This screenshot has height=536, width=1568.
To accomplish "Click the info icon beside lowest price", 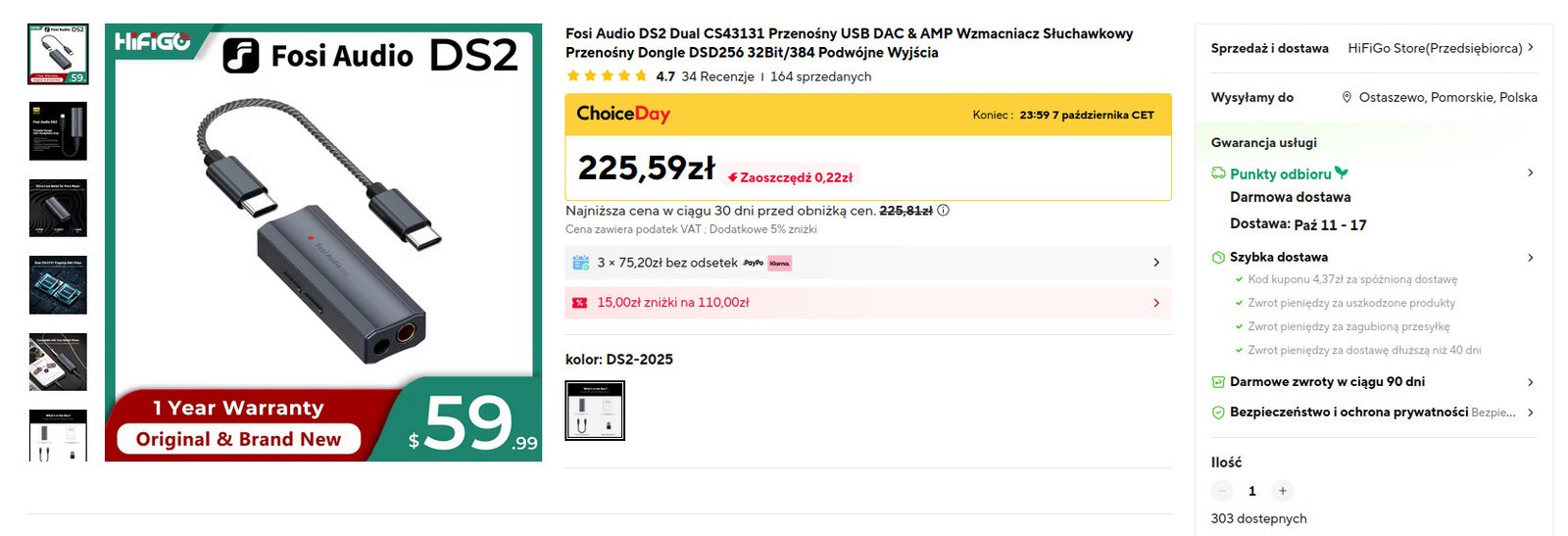I will (943, 210).
